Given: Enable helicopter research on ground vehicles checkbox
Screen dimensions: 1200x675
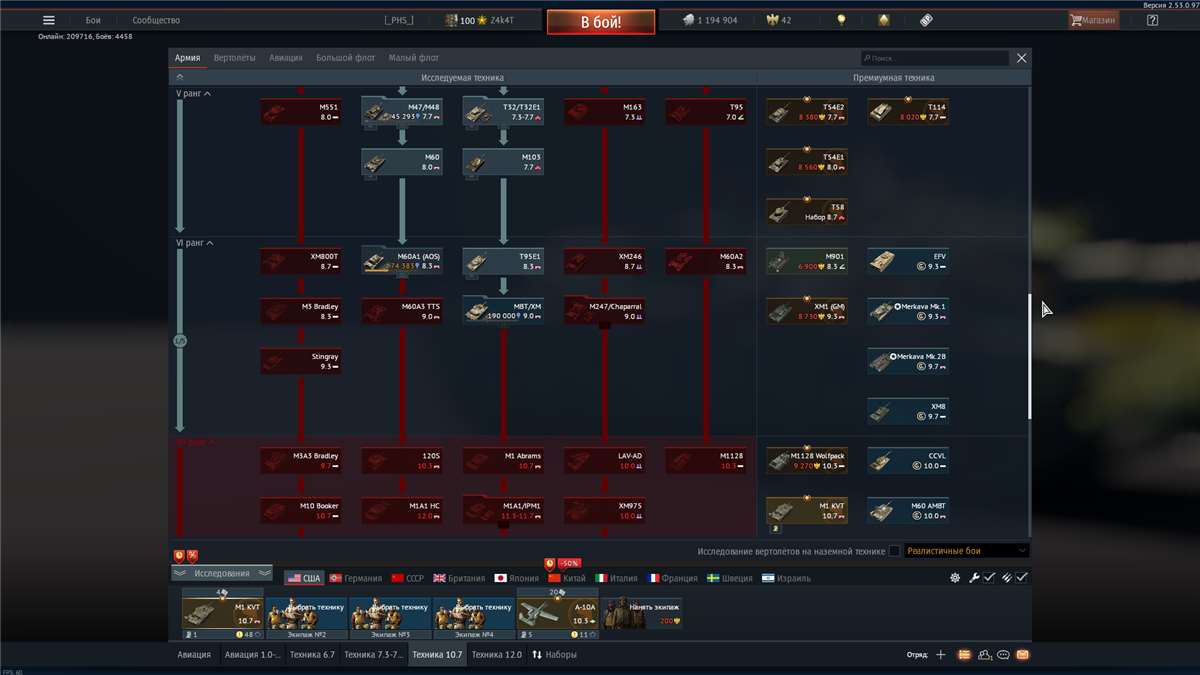Looking at the screenshot, I should click(x=895, y=549).
